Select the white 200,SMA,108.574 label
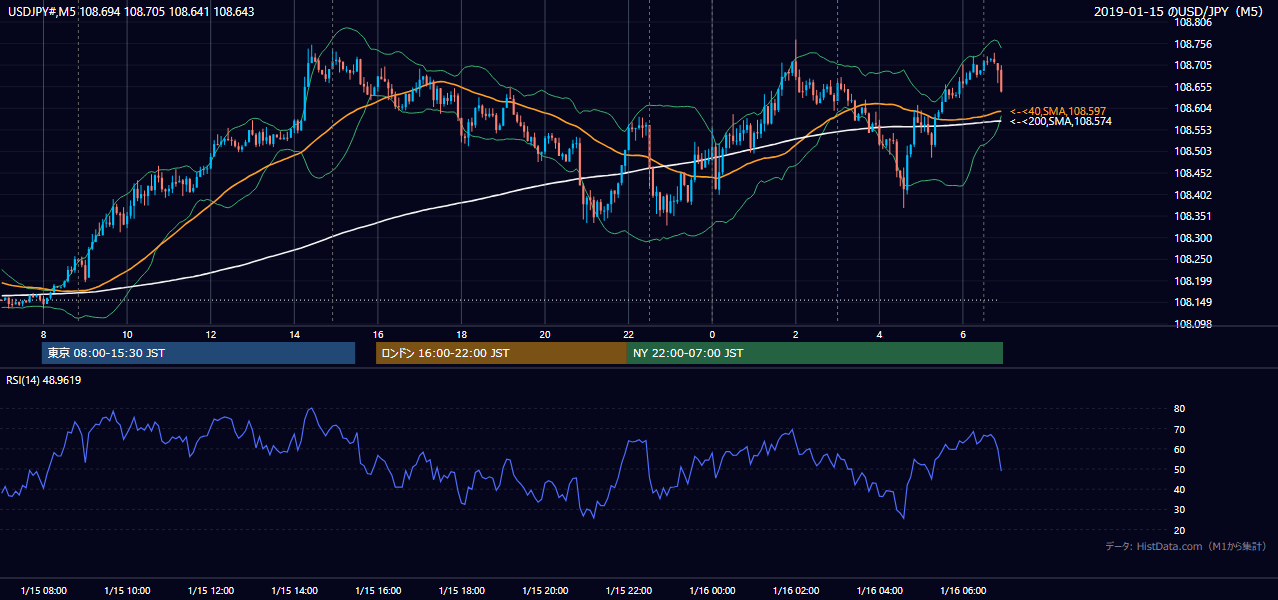This screenshot has width=1278, height=600. (x=1061, y=121)
